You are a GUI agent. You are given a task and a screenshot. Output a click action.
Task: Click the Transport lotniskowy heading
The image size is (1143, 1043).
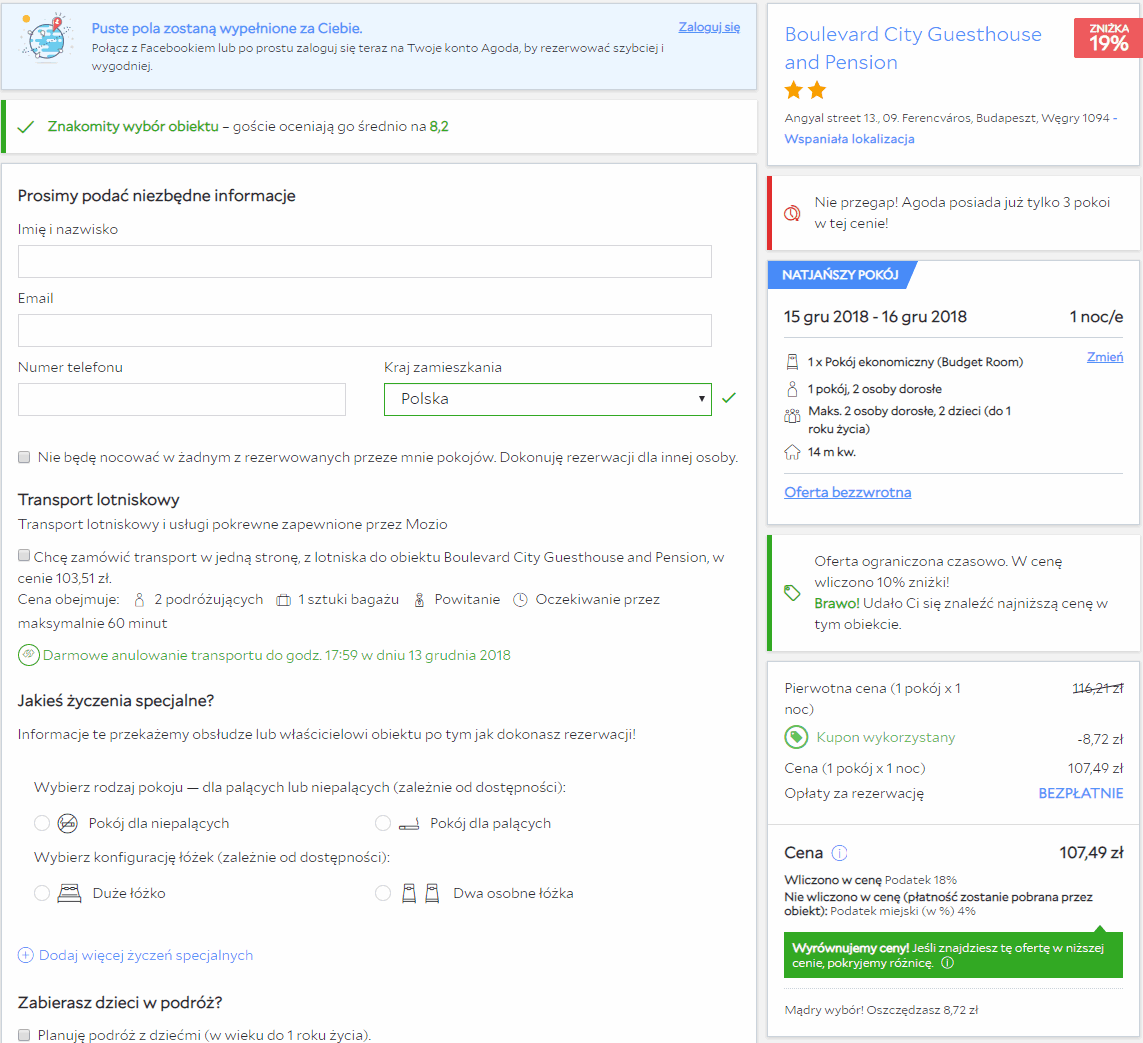(98, 500)
